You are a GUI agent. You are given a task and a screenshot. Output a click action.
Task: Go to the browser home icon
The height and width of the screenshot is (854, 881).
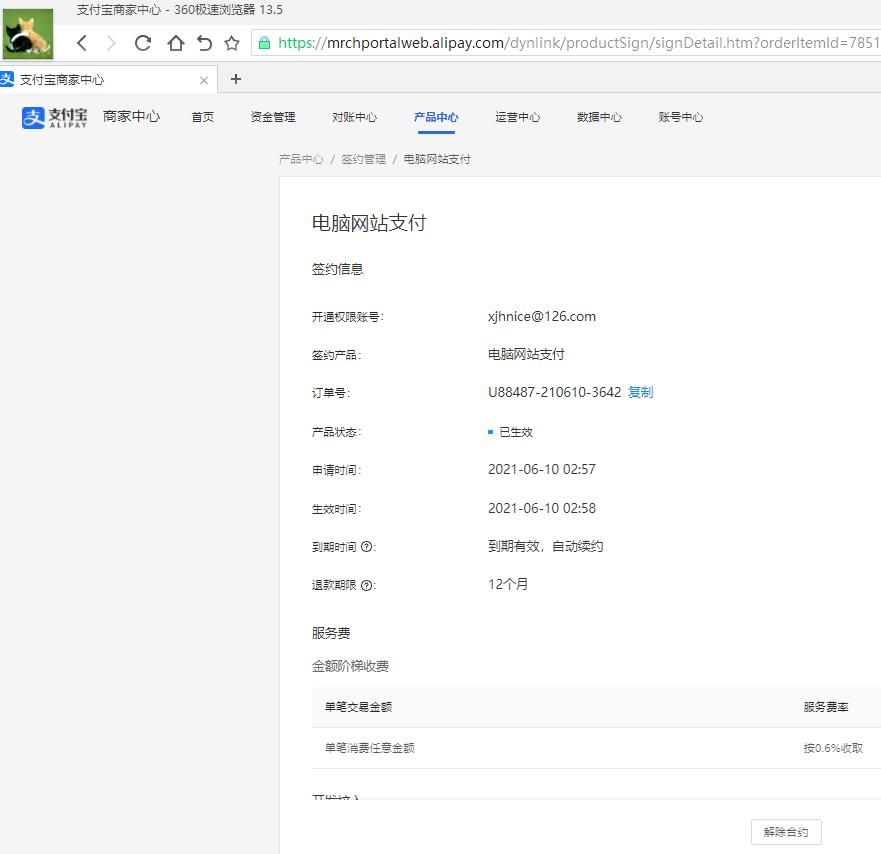[x=175, y=43]
